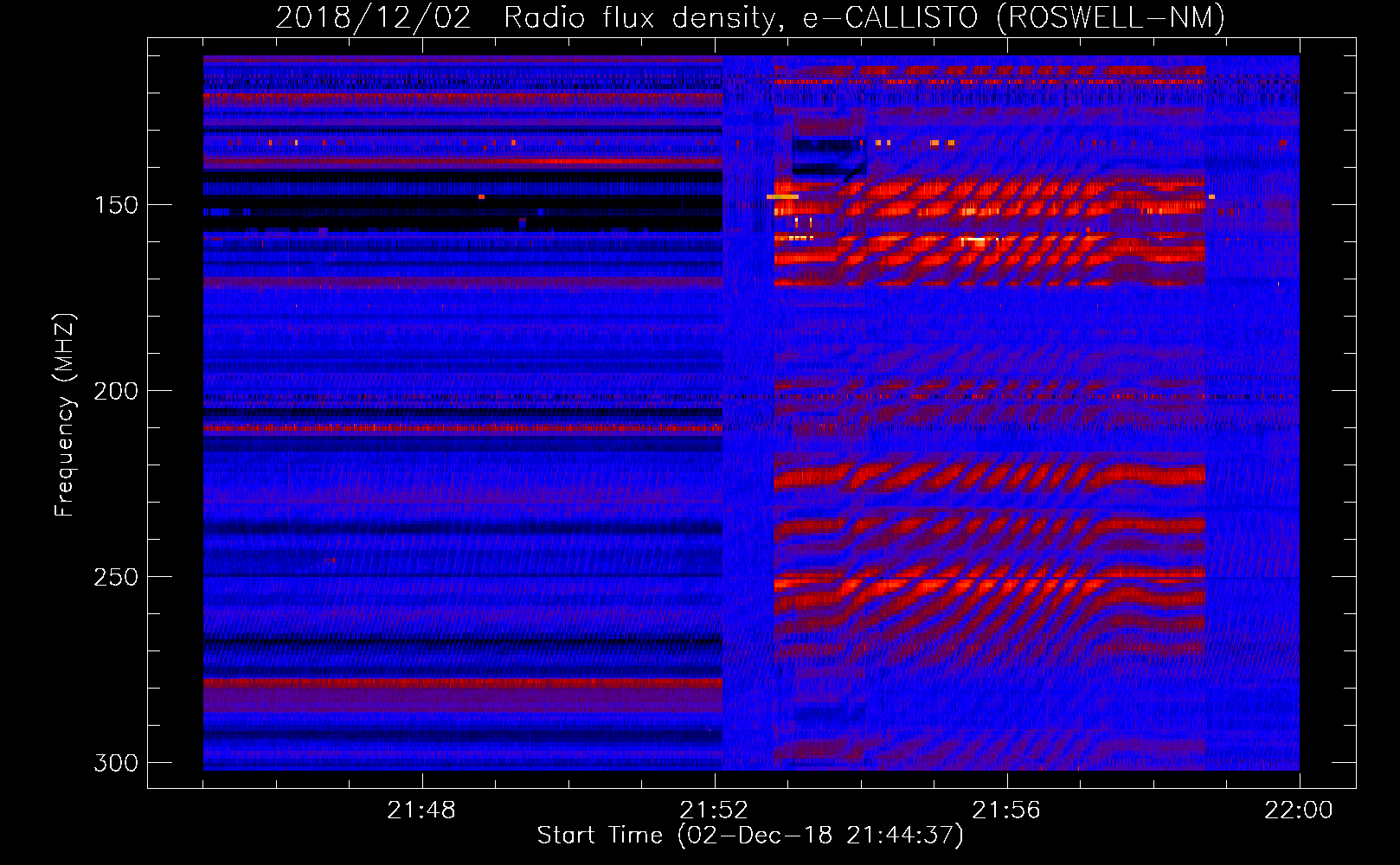Click the 22:00 time tick label
This screenshot has width=1400, height=865.
[x=1299, y=811]
